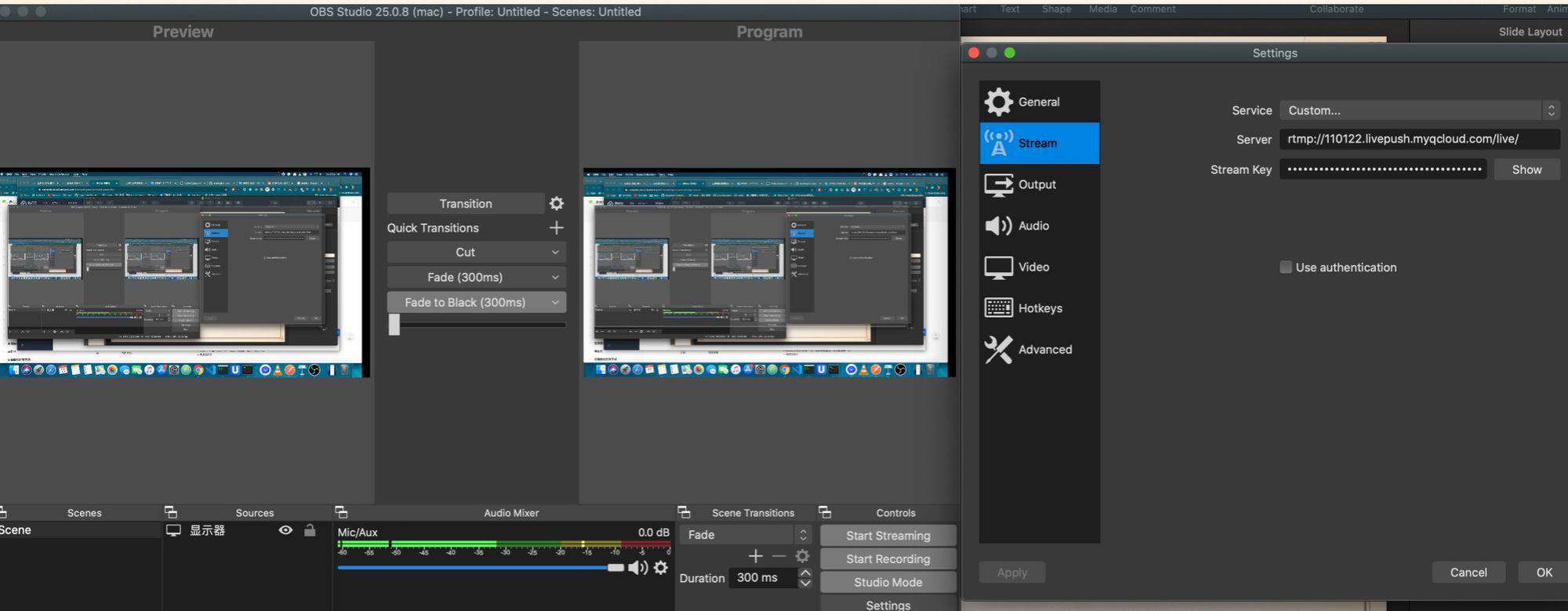This screenshot has height=611, width=1568.
Task: Open Audio settings section
Action: (x=1039, y=225)
